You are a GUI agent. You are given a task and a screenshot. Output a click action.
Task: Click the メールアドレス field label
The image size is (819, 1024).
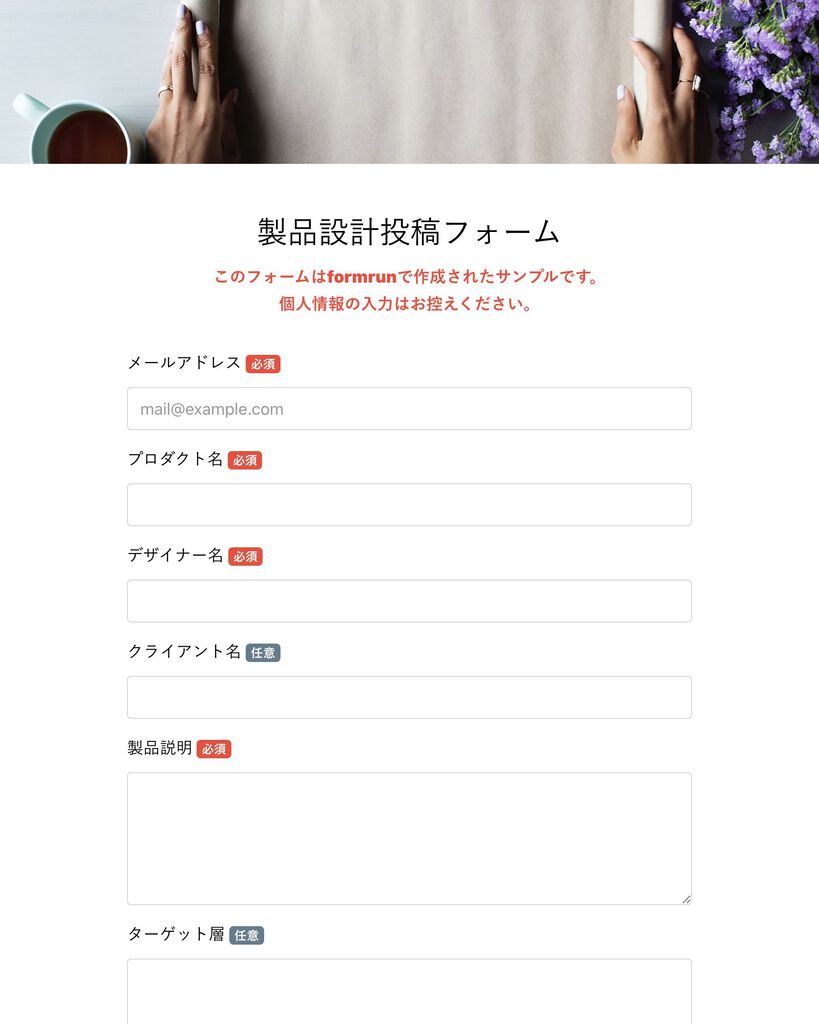pyautogui.click(x=184, y=363)
